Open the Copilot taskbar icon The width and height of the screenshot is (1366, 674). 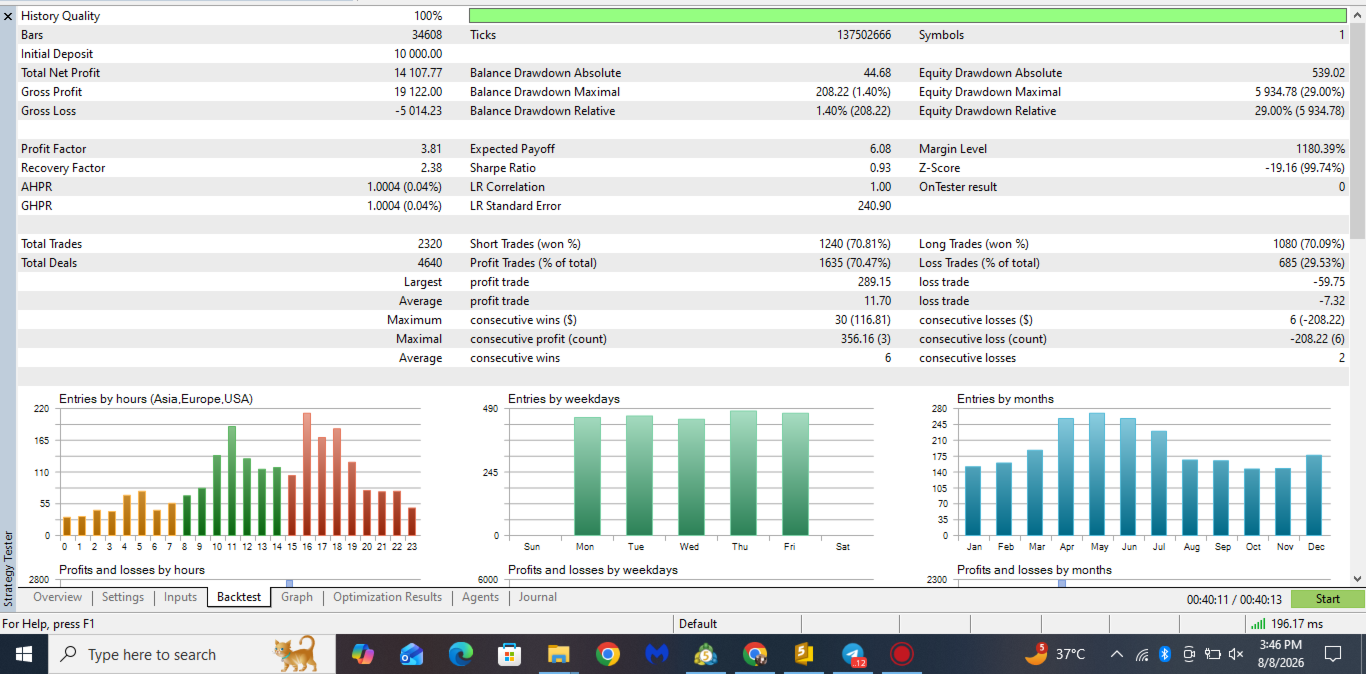363,654
